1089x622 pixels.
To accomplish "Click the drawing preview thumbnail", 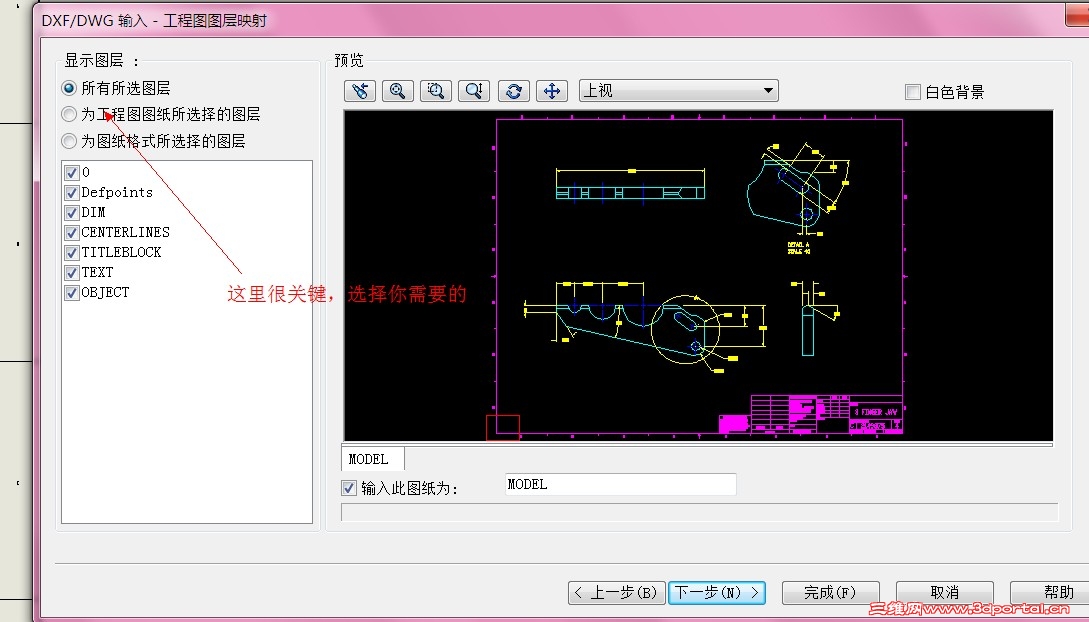I will [699, 276].
